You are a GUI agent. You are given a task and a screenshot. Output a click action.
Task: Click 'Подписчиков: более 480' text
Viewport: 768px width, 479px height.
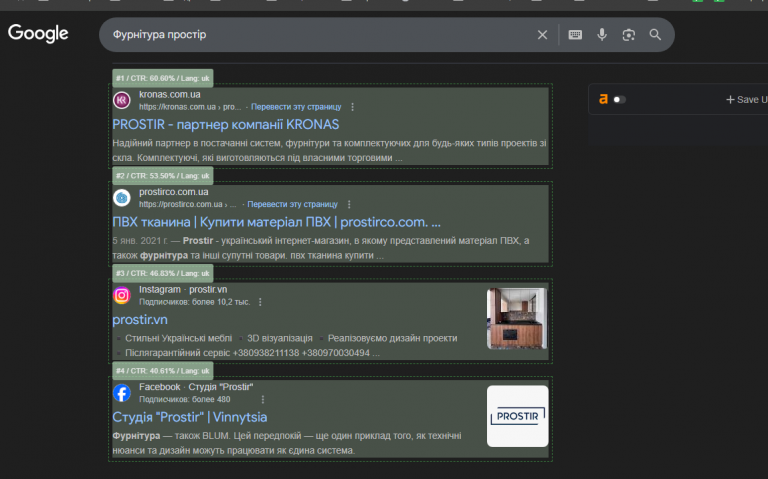tap(184, 399)
